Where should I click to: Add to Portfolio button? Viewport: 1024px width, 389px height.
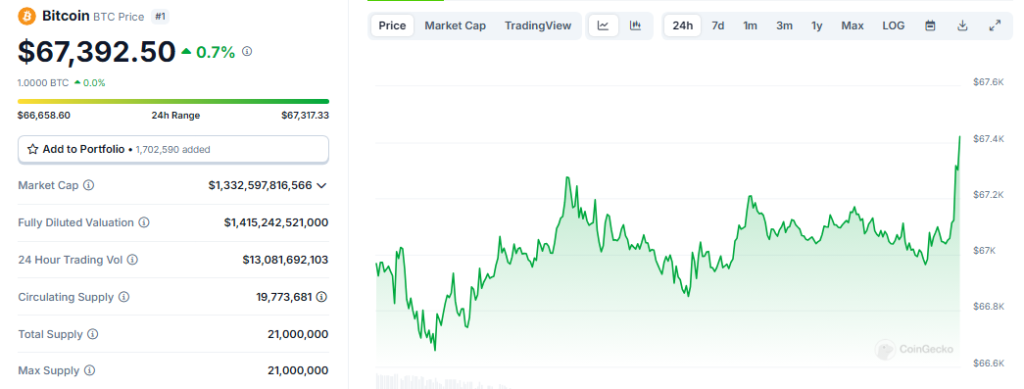[173, 149]
